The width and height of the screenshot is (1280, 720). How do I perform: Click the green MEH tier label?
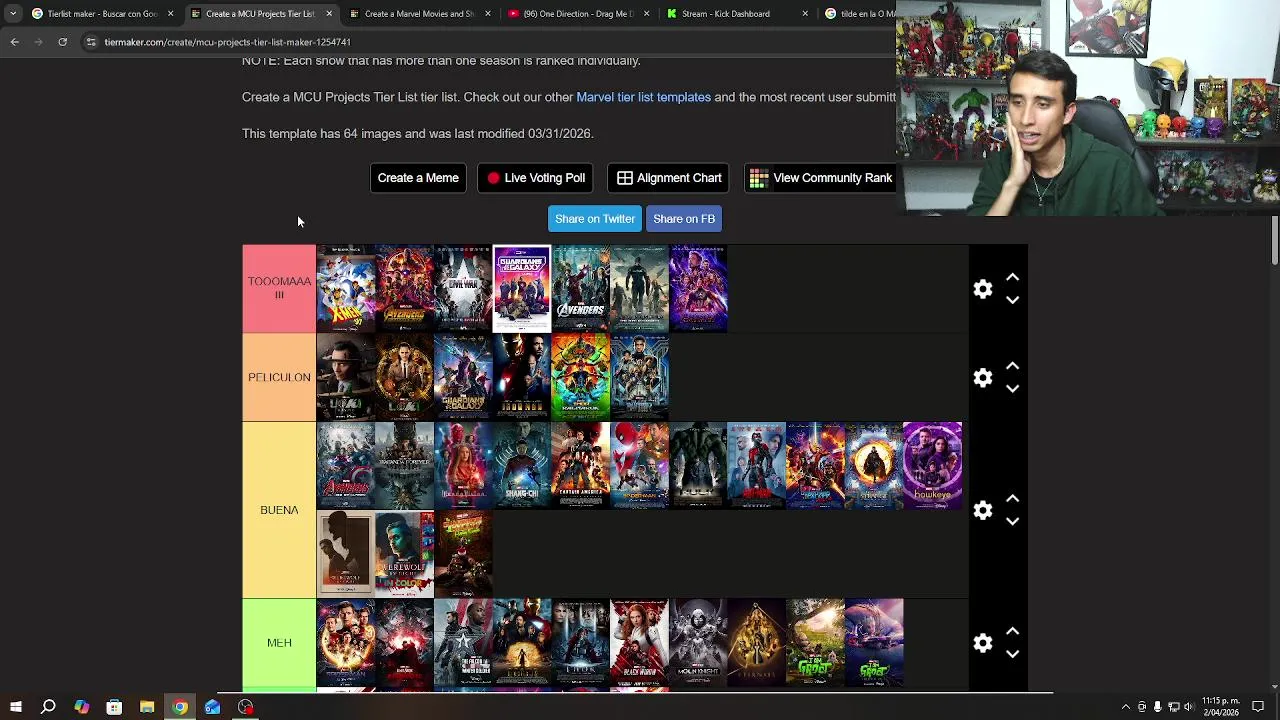[x=279, y=643]
